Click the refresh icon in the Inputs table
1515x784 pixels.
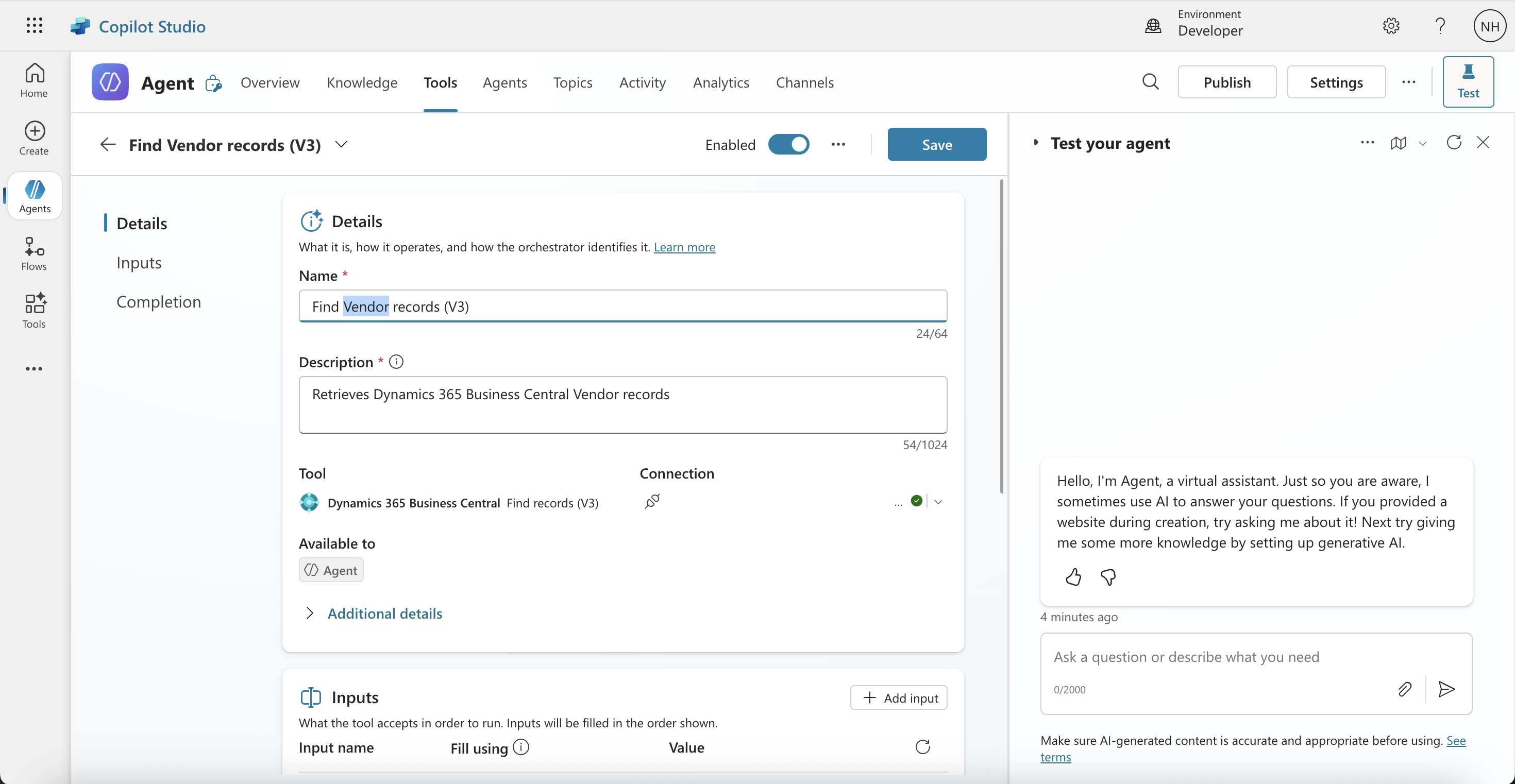[x=922, y=747]
